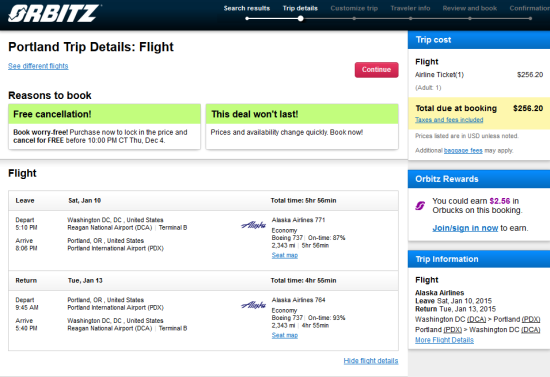Viewport: 550px width, 377px height.
Task: Select the Trip details progress dot
Action: [x=301, y=19]
